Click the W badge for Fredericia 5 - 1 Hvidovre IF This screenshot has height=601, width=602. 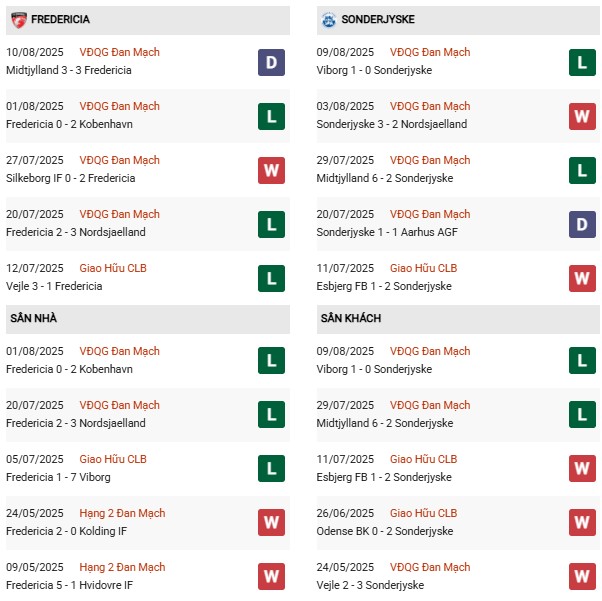click(x=271, y=577)
